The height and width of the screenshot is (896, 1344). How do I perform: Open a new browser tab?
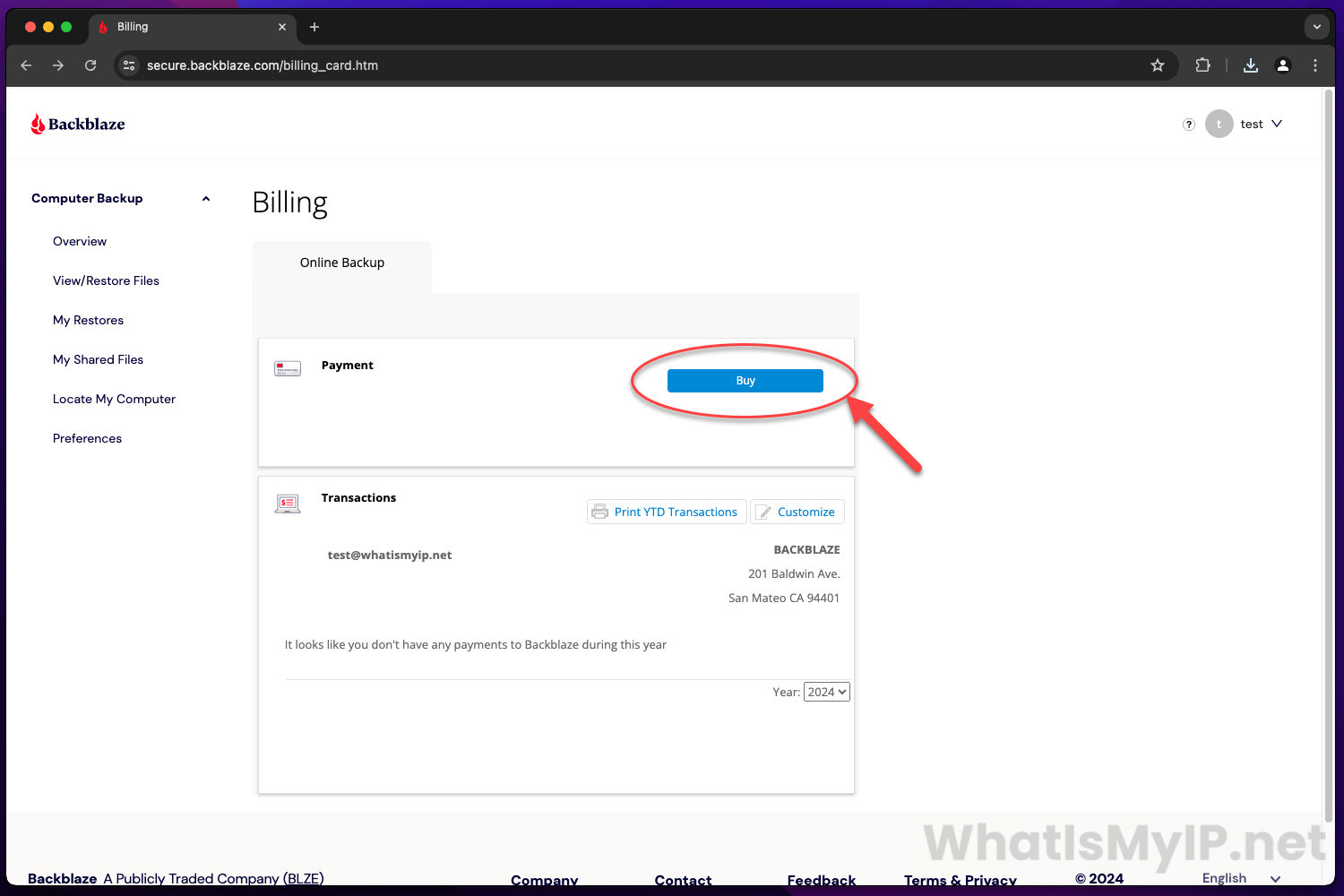click(x=314, y=27)
